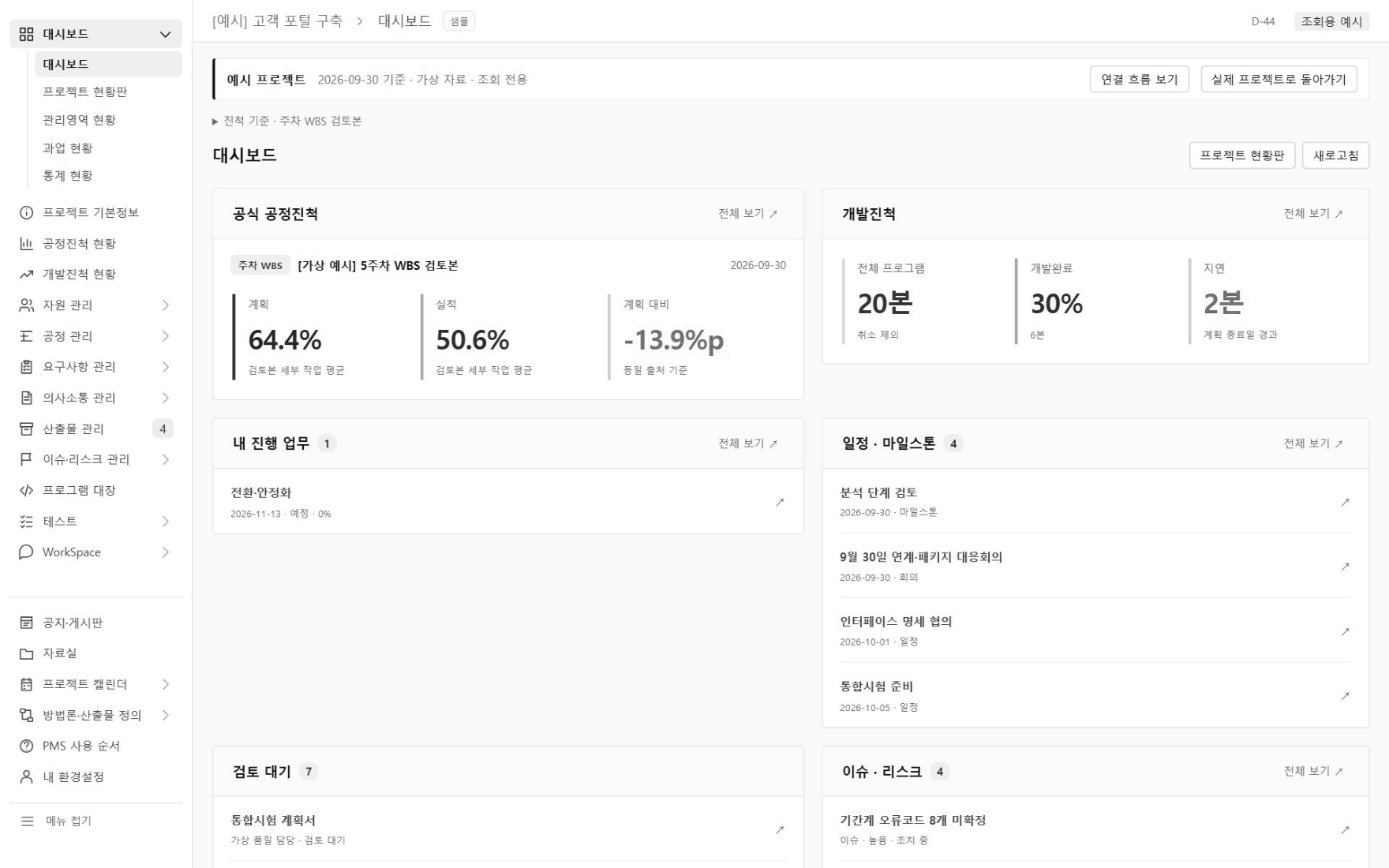
Task: Click the 9월 30일 연계·패키지 대응회의 title
Action: [x=921, y=557]
